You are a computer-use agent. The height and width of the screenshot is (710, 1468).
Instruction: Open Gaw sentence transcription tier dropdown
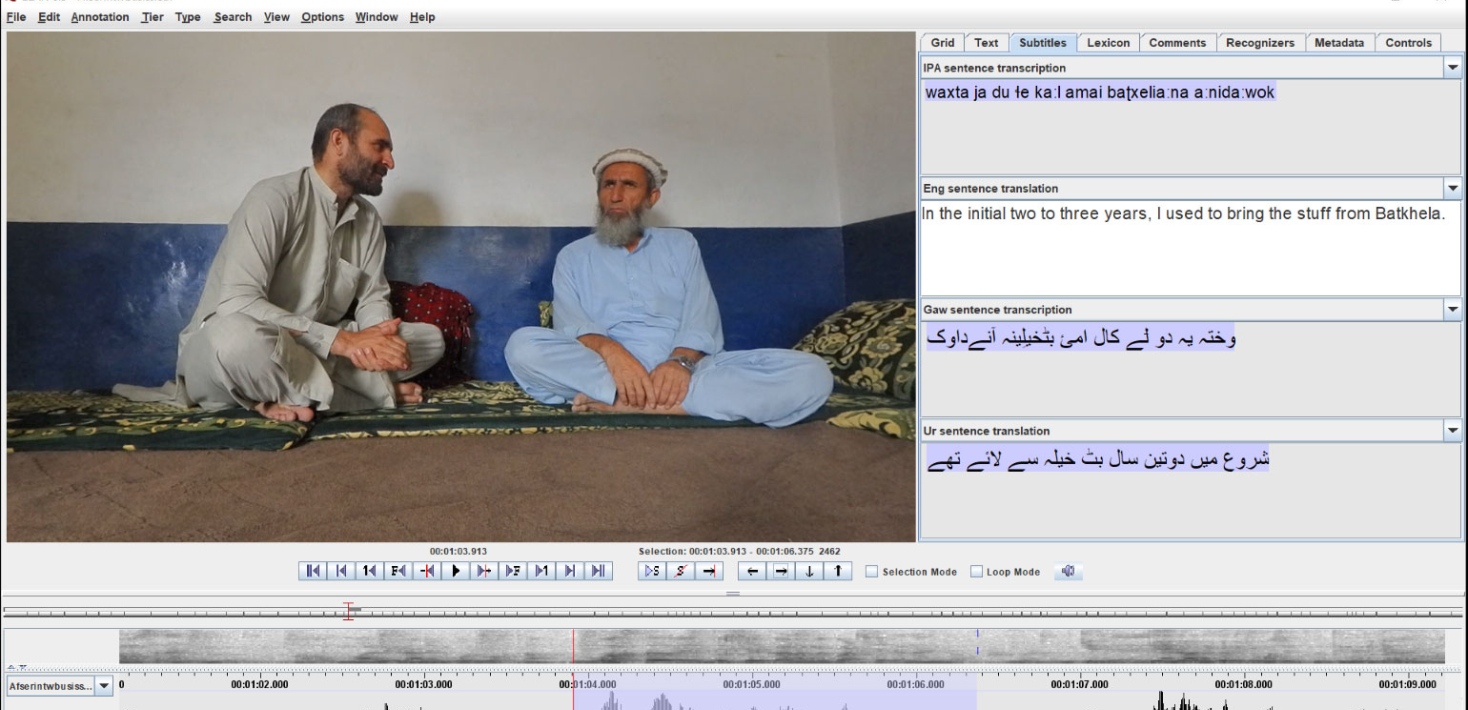[1453, 309]
